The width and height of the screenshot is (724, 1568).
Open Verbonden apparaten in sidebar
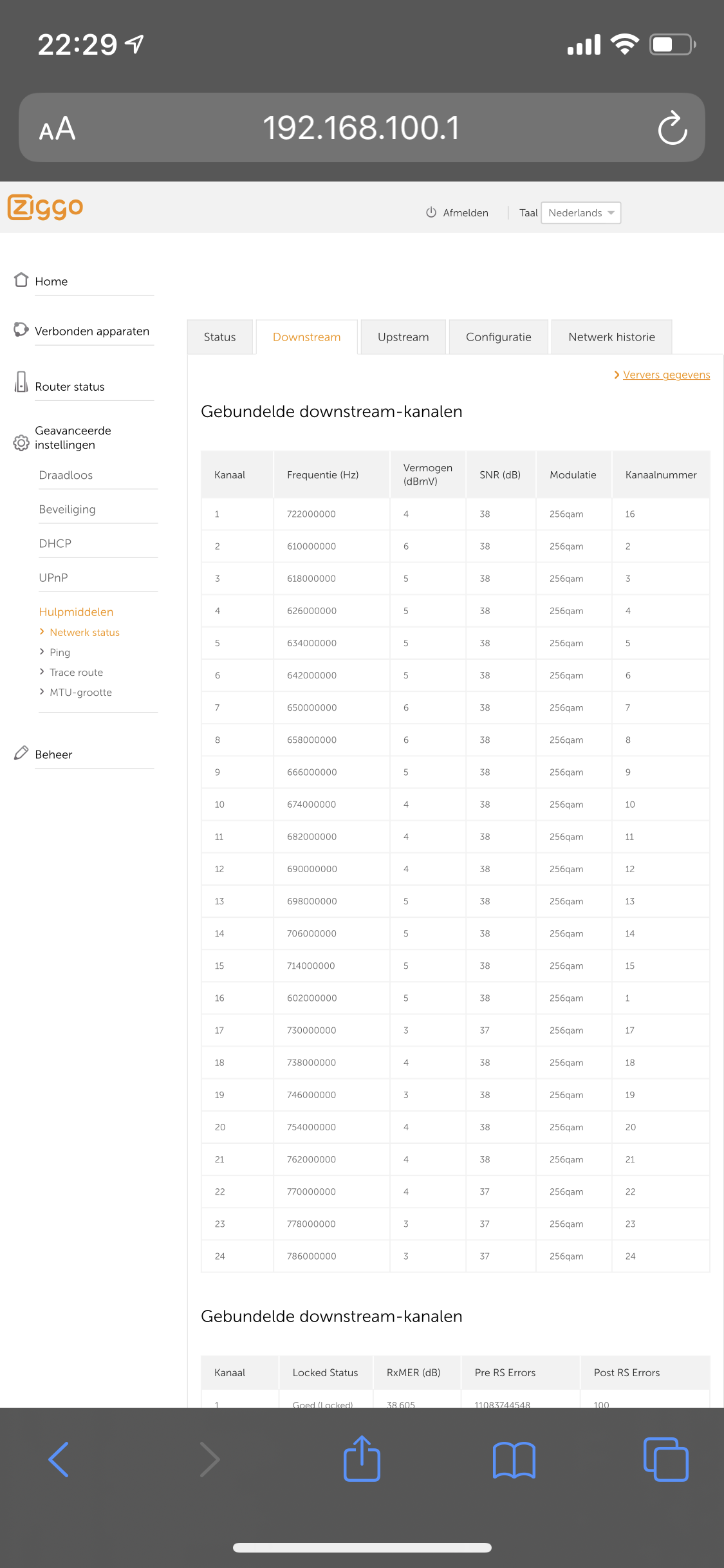tap(91, 331)
